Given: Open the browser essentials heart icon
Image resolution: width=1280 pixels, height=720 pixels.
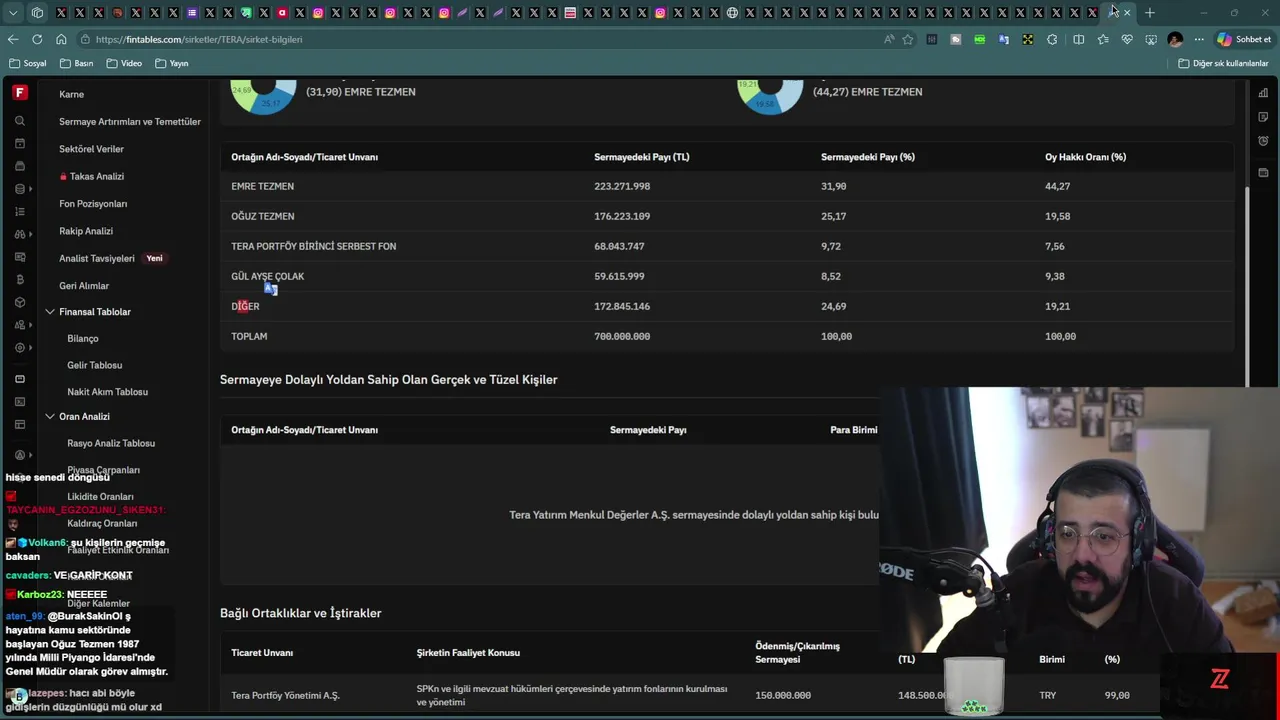Looking at the screenshot, I should coord(1127,39).
